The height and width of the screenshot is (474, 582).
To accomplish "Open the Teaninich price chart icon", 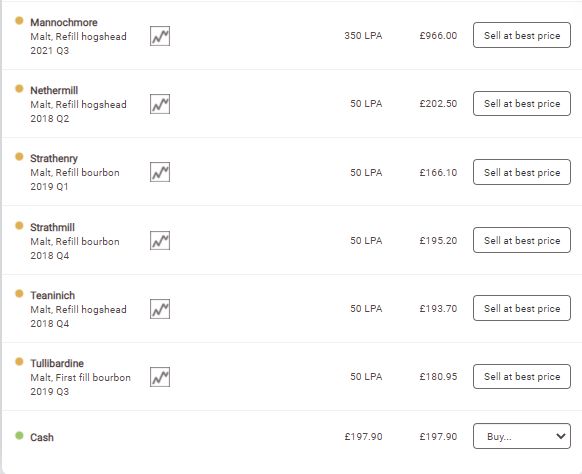I will pos(160,309).
